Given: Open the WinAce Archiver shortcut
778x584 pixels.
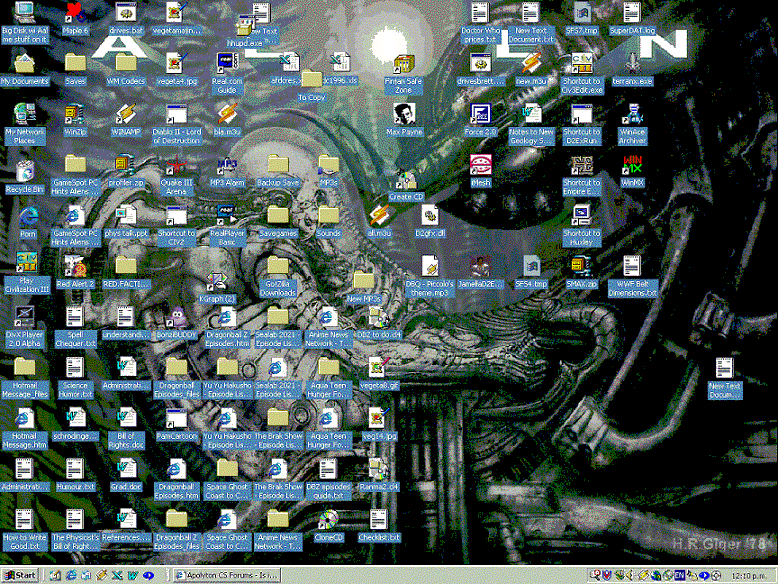Looking at the screenshot, I should 632,115.
